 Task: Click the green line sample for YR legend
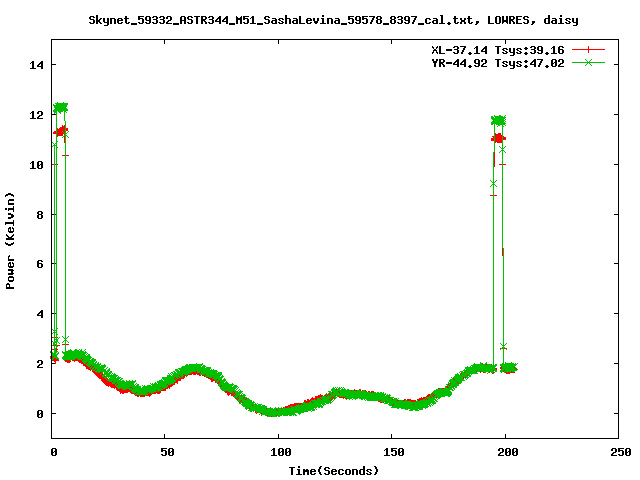tap(588, 62)
